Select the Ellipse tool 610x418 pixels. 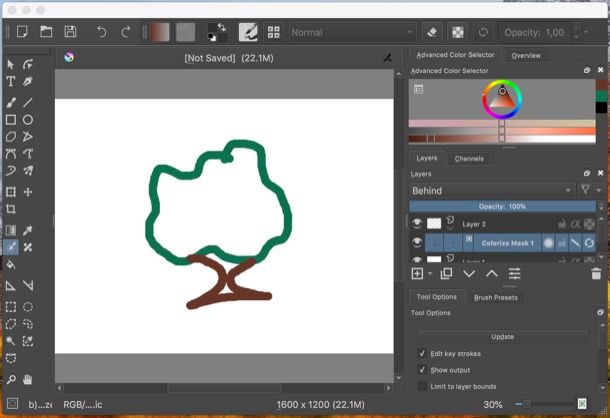[x=28, y=120]
